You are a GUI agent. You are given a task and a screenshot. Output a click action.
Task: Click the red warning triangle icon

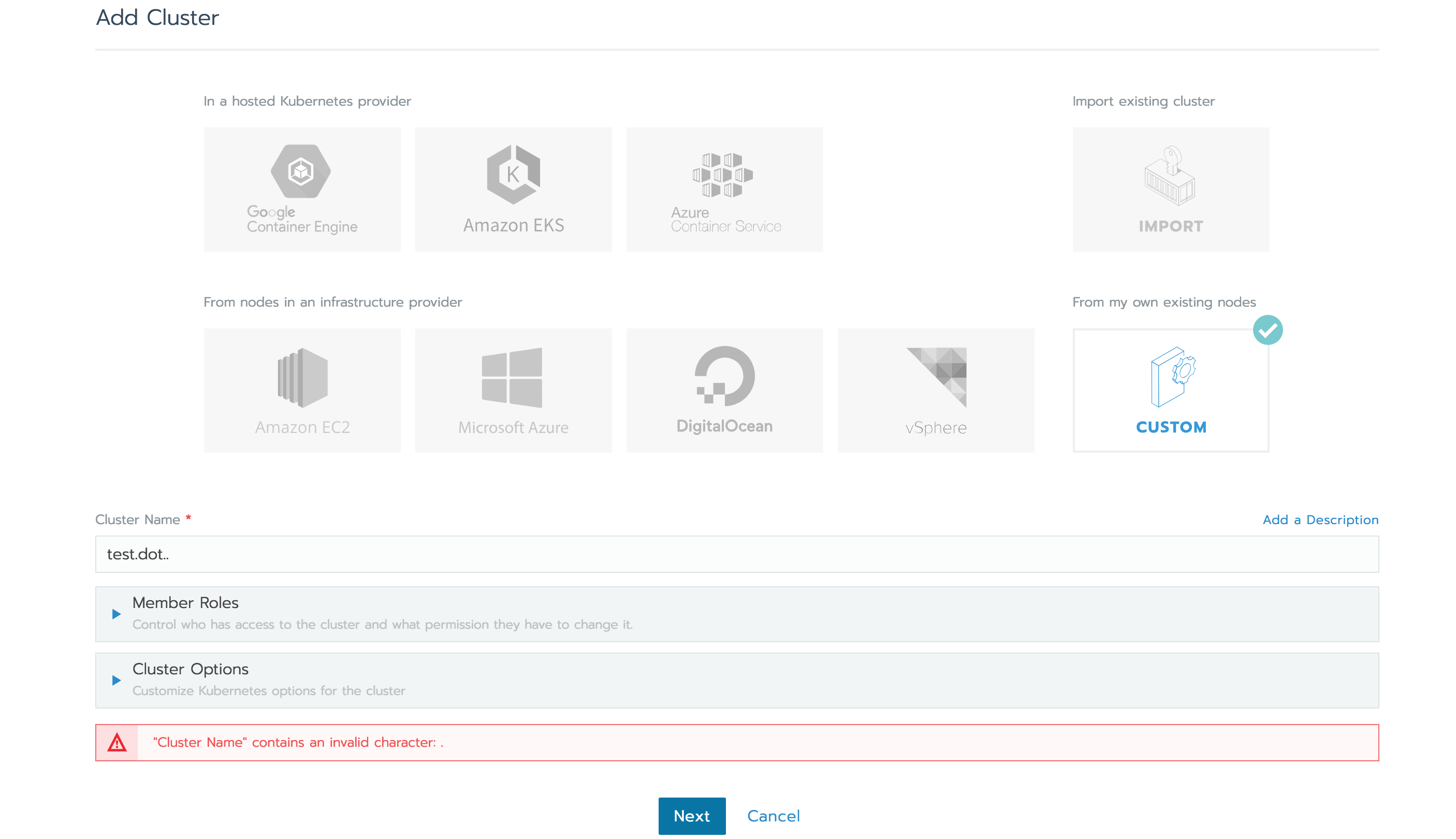click(x=117, y=742)
